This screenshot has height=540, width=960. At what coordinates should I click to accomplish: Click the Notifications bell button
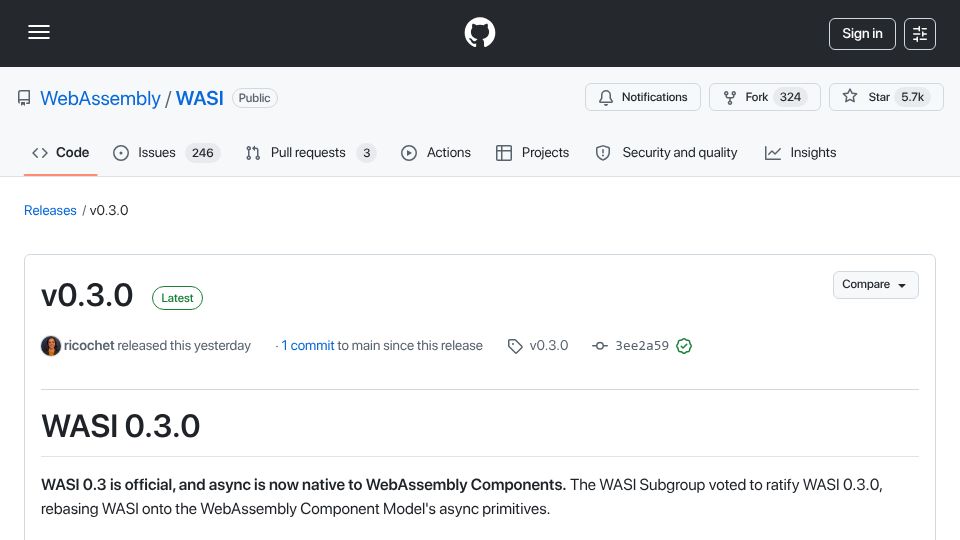point(642,97)
